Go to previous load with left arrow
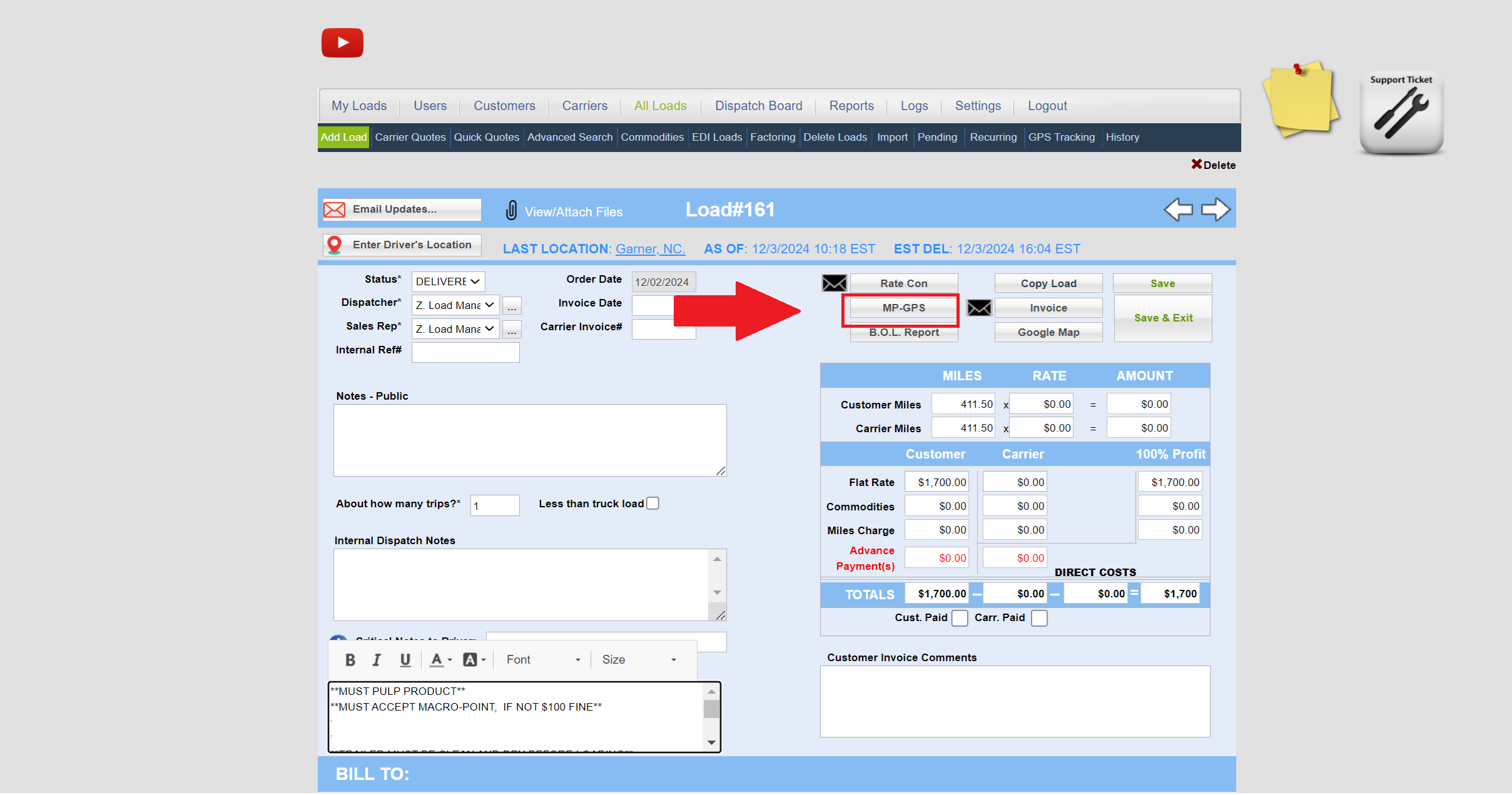This screenshot has width=1512, height=795. [x=1178, y=210]
